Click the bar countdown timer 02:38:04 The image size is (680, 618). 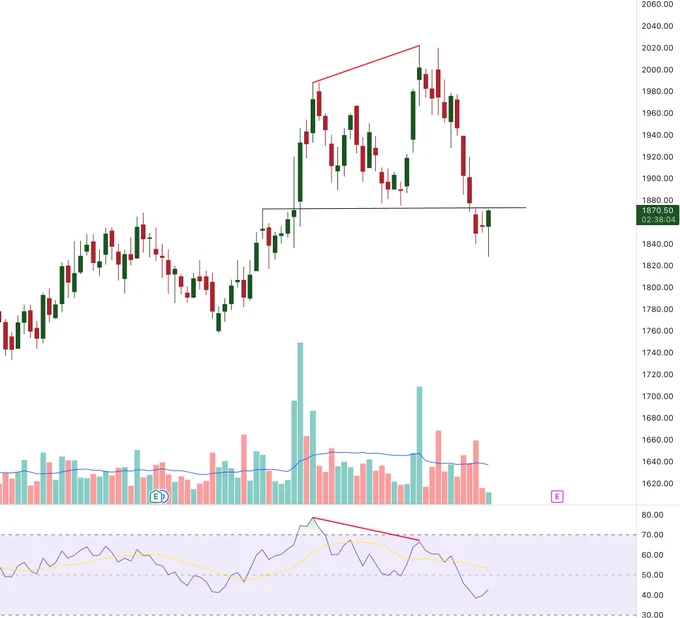(x=657, y=219)
